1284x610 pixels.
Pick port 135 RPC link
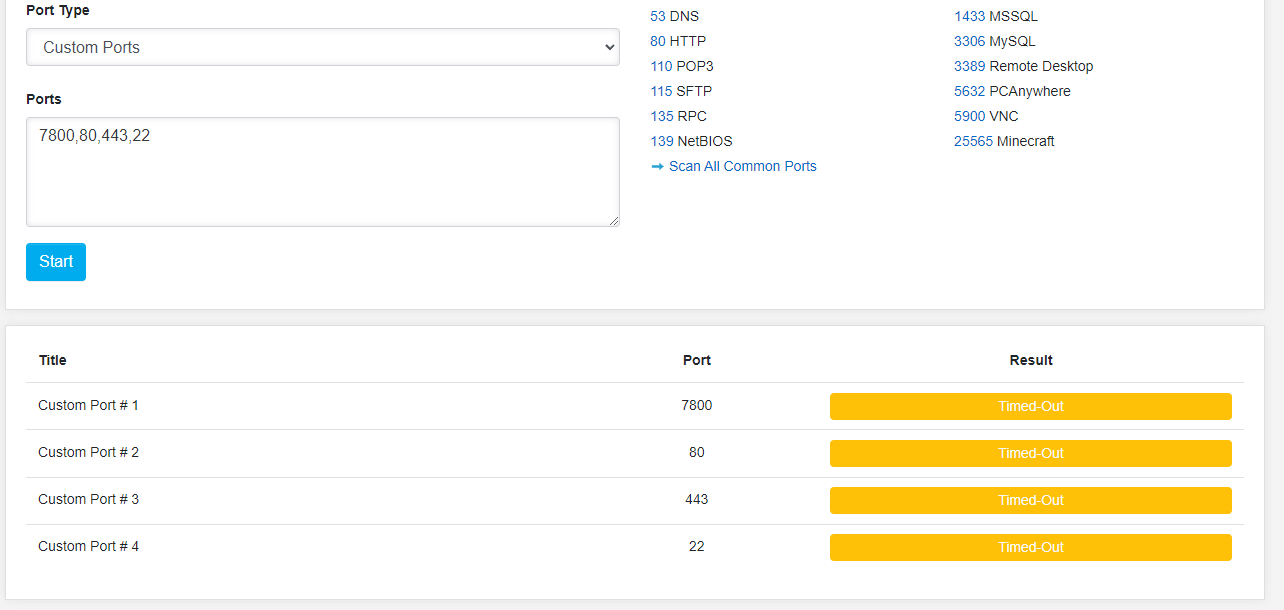[661, 116]
